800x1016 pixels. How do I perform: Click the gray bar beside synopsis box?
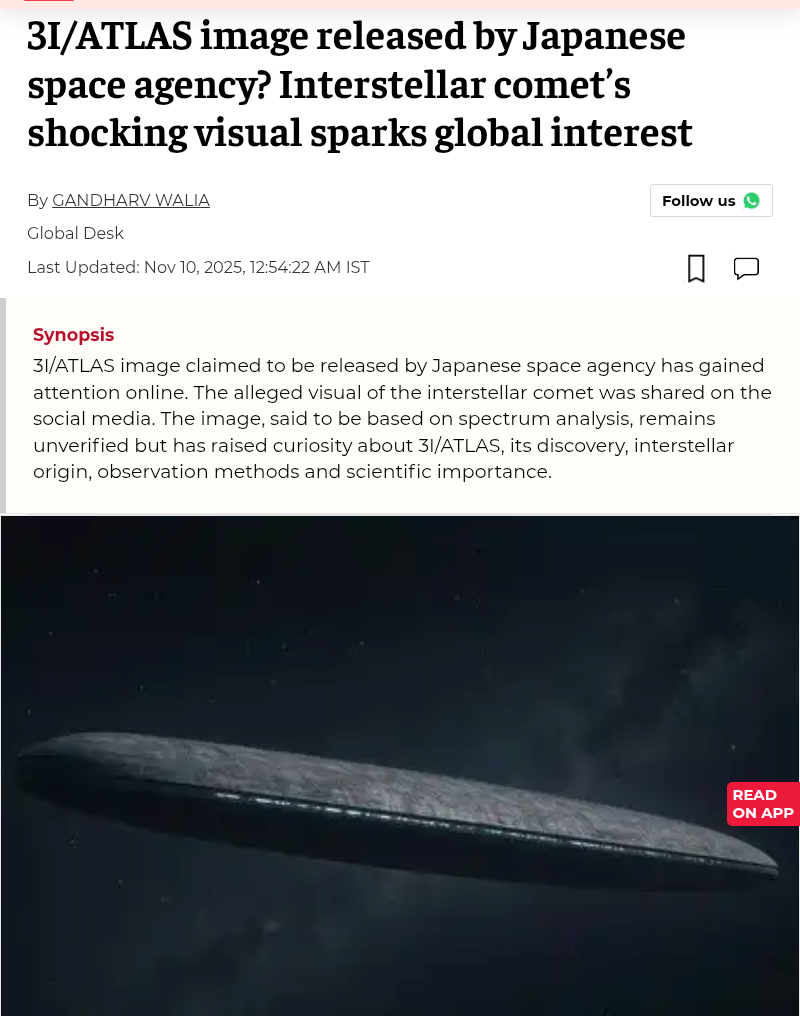(3, 405)
